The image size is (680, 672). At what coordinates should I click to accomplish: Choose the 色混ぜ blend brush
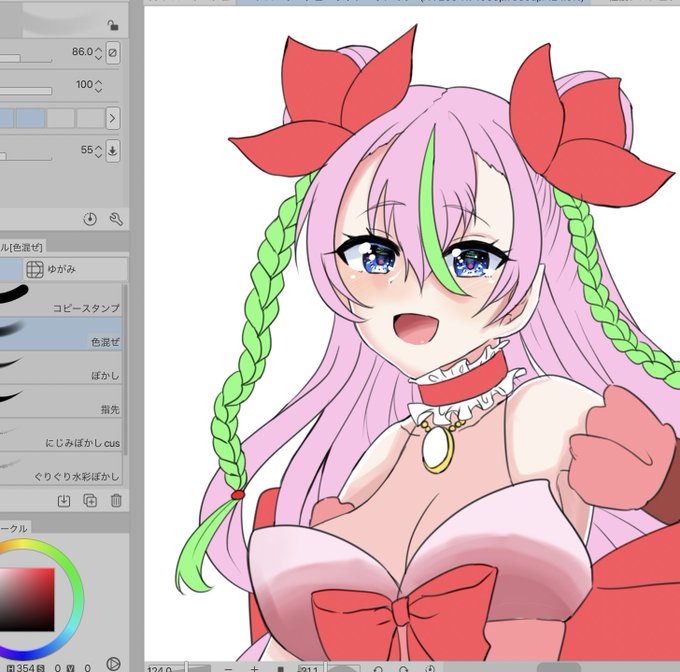(x=61, y=333)
